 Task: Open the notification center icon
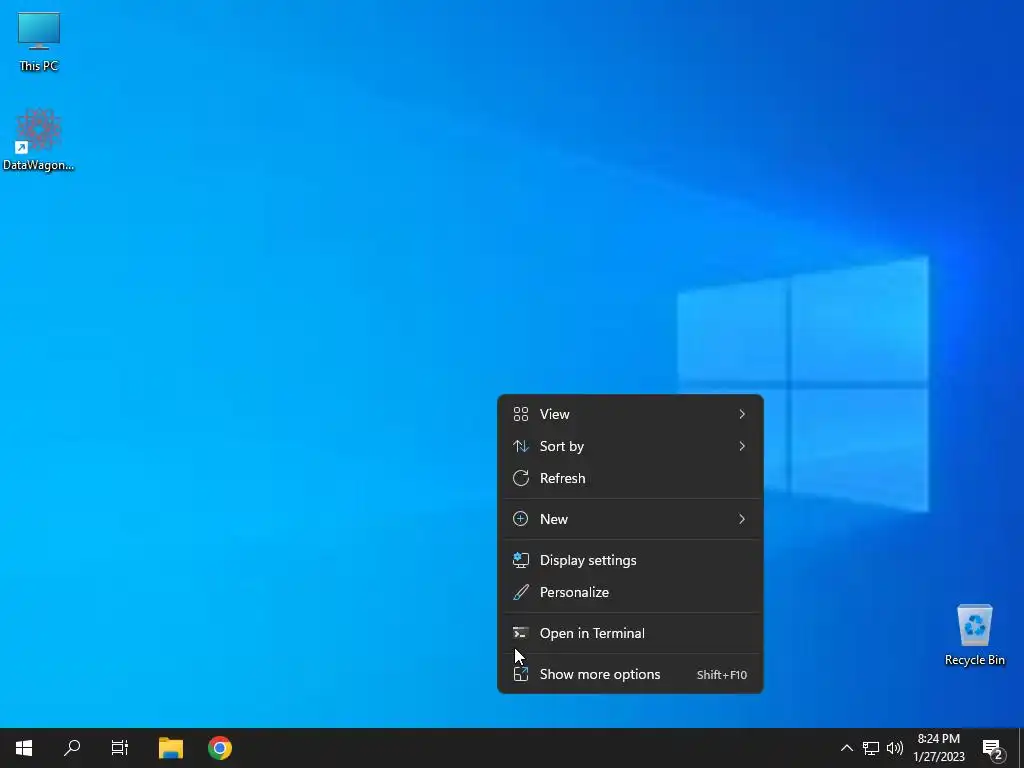[x=993, y=748]
